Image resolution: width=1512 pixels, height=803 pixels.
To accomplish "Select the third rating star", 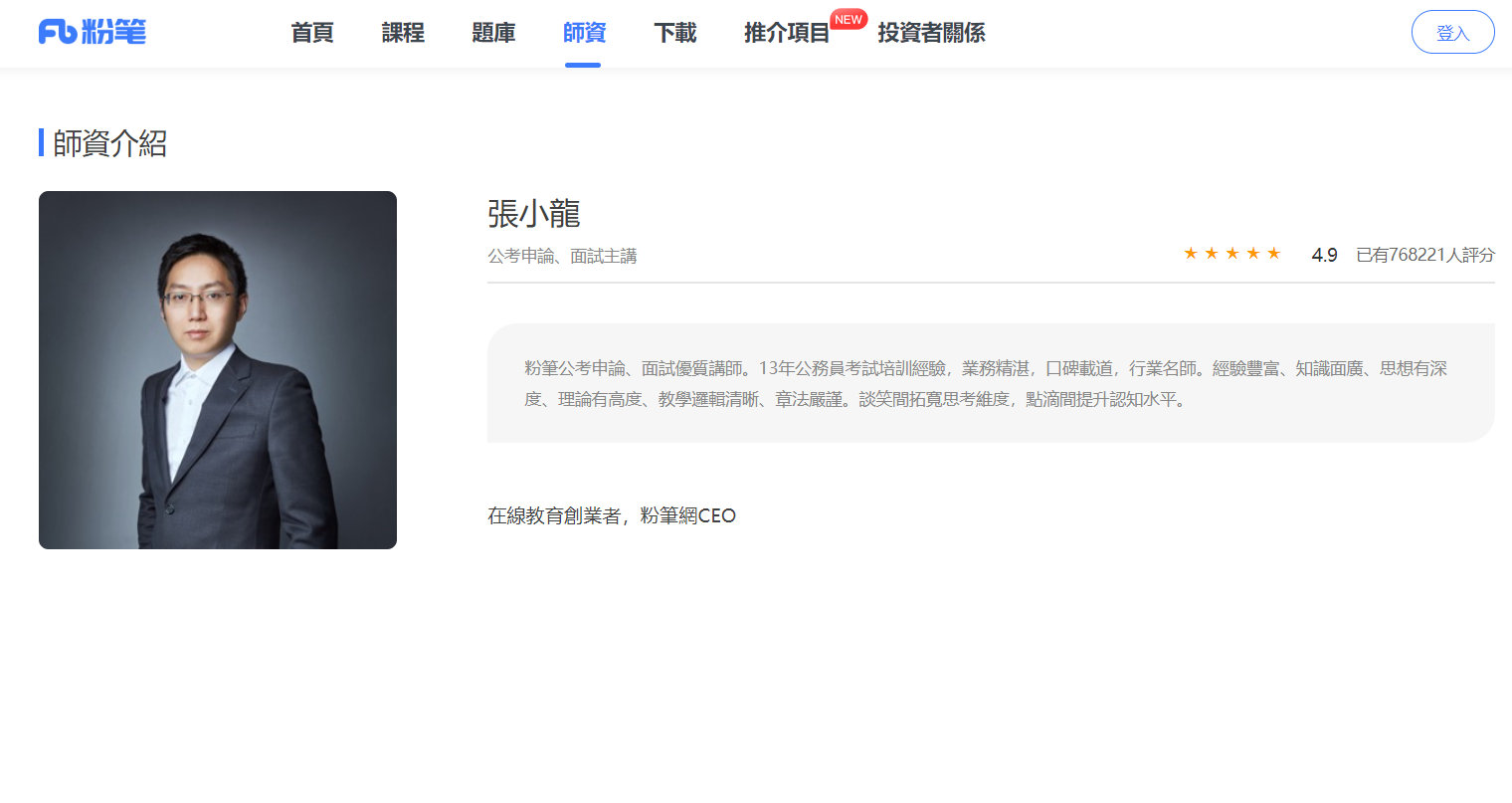I will [x=1232, y=254].
